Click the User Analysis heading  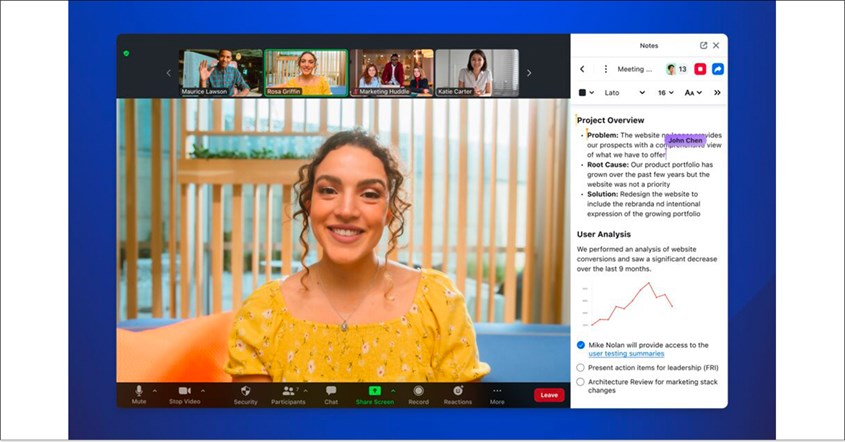(604, 234)
